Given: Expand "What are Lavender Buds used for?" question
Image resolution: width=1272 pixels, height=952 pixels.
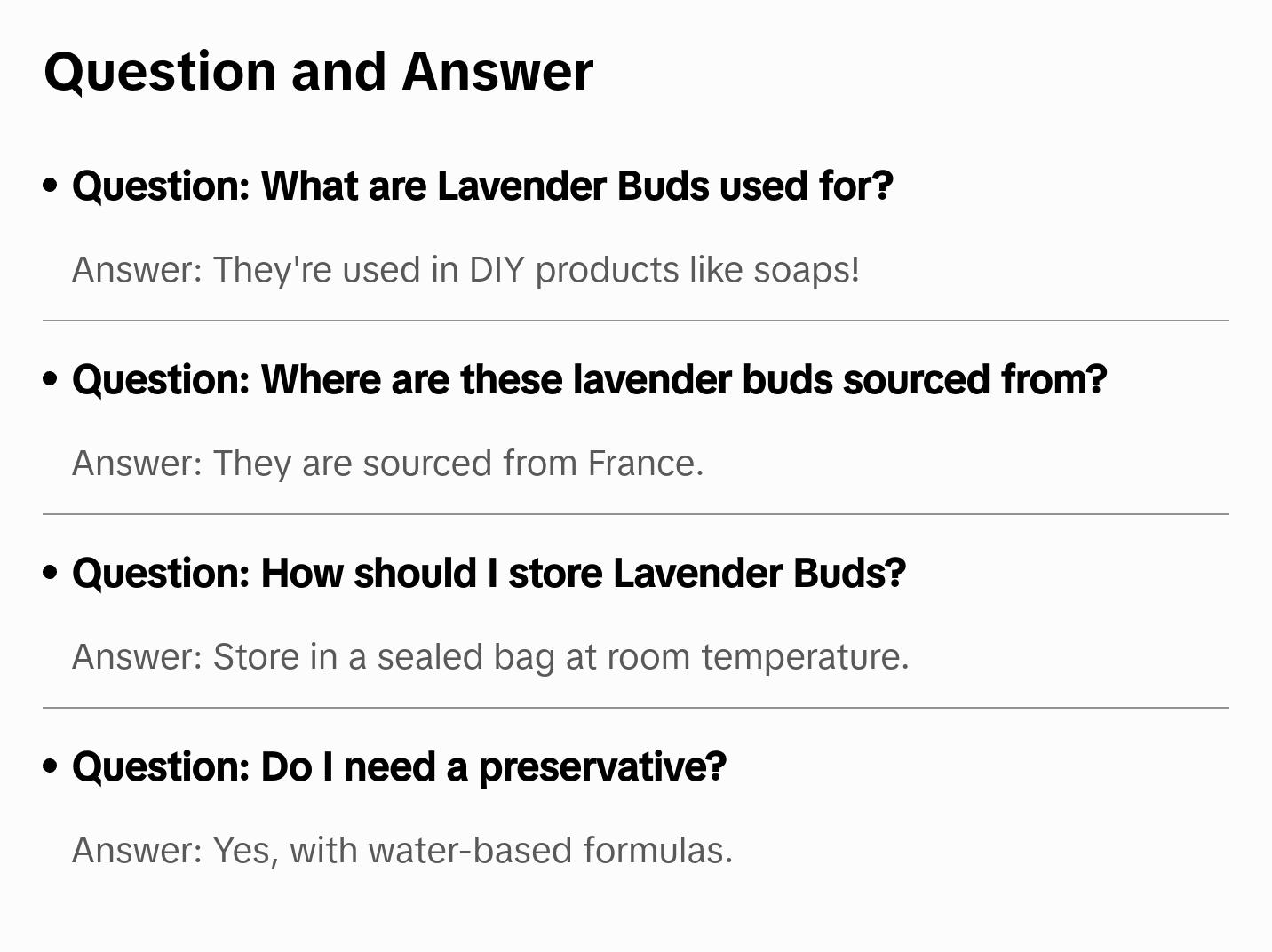Looking at the screenshot, I should [x=482, y=186].
